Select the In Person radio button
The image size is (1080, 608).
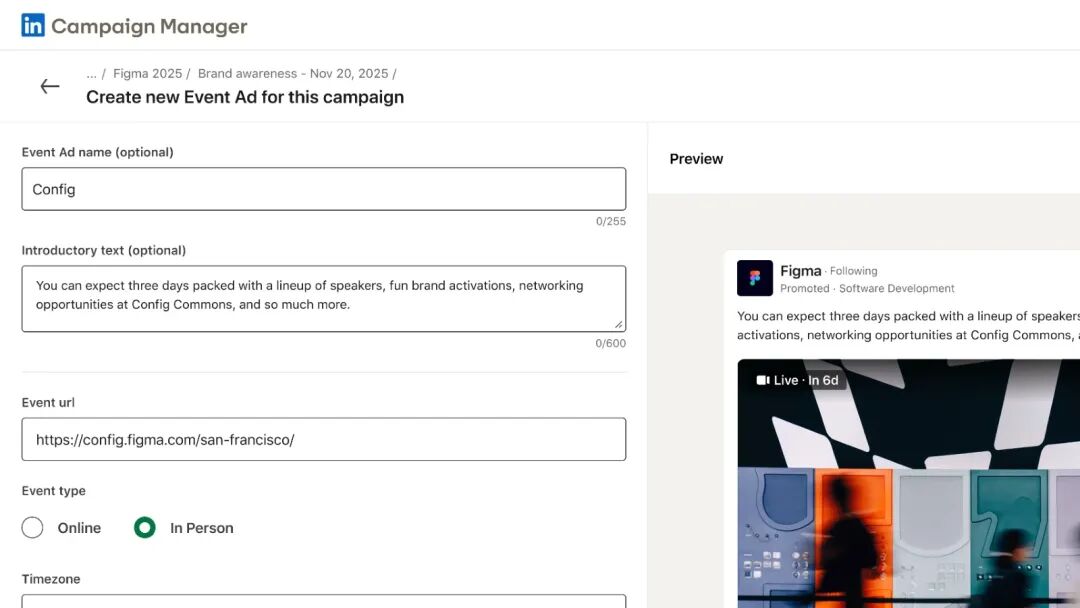145,527
